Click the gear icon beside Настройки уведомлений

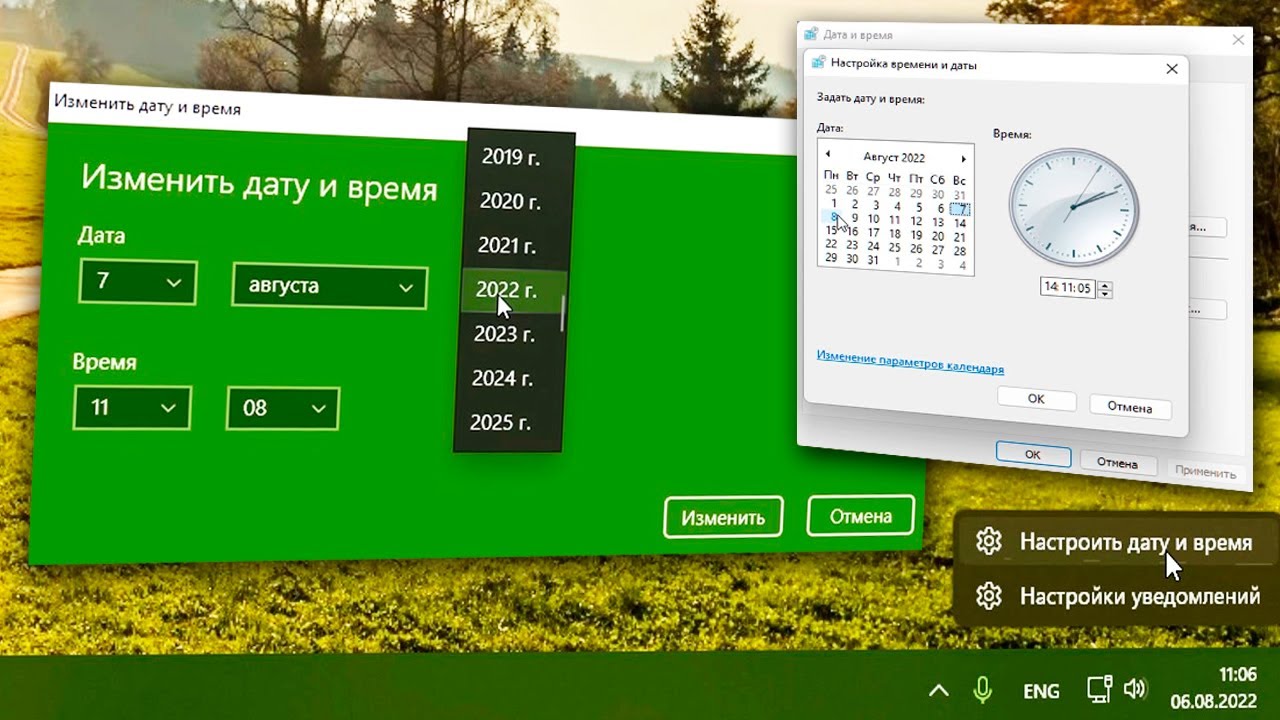[x=989, y=596]
